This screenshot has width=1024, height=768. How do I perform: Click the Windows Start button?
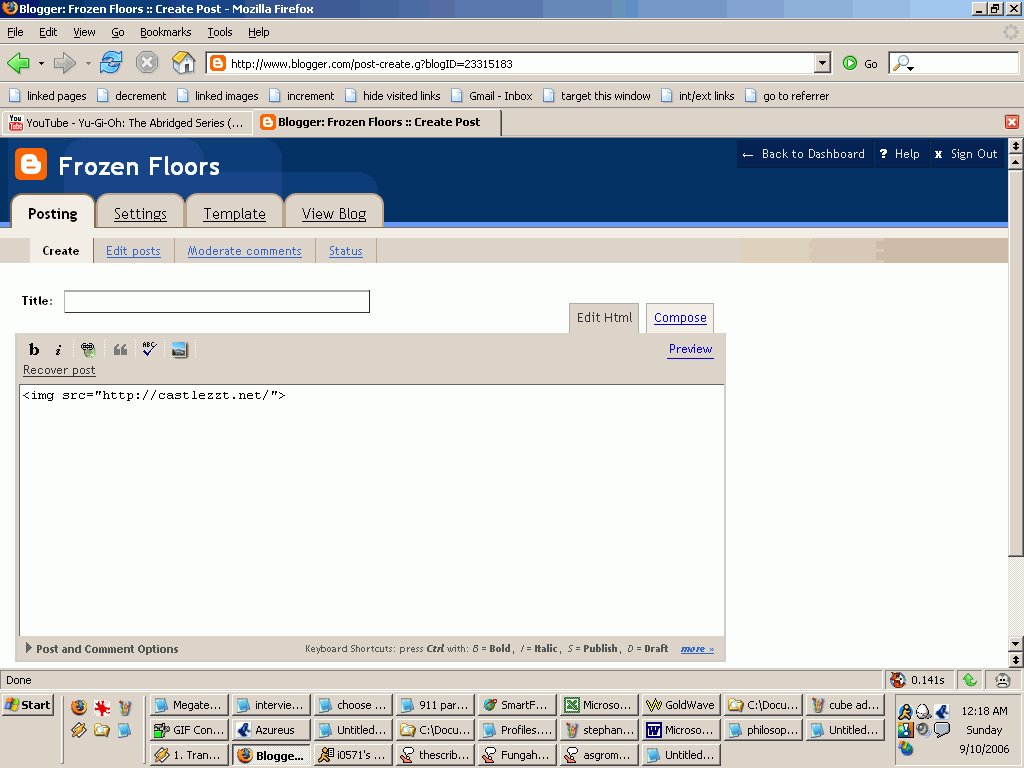pos(27,705)
